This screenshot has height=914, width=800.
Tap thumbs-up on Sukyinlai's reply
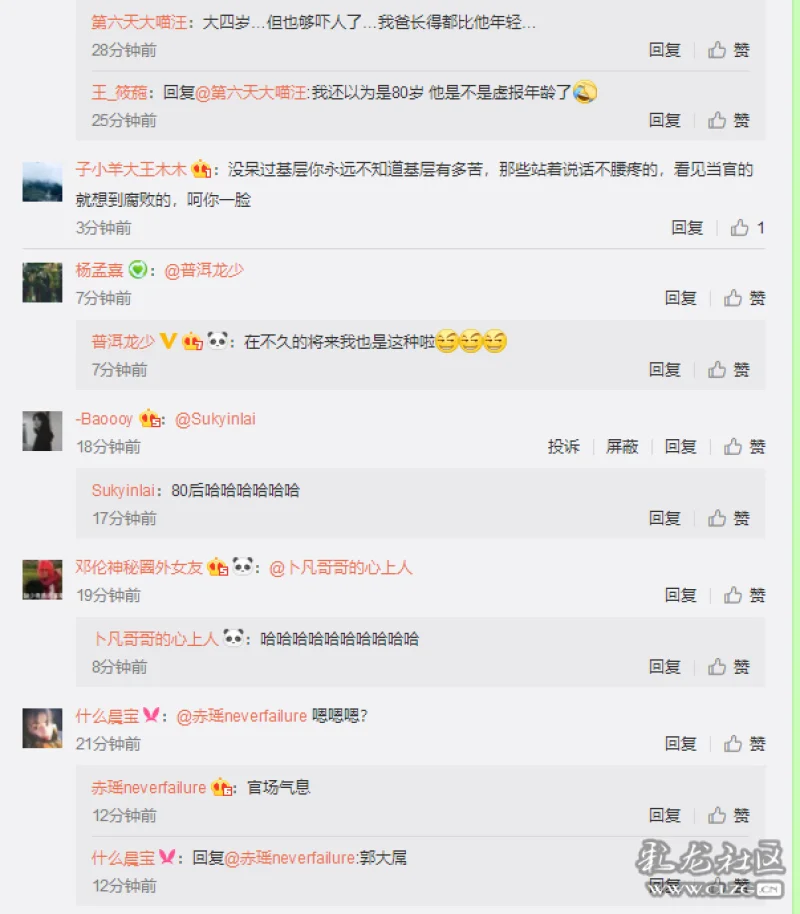click(x=717, y=518)
